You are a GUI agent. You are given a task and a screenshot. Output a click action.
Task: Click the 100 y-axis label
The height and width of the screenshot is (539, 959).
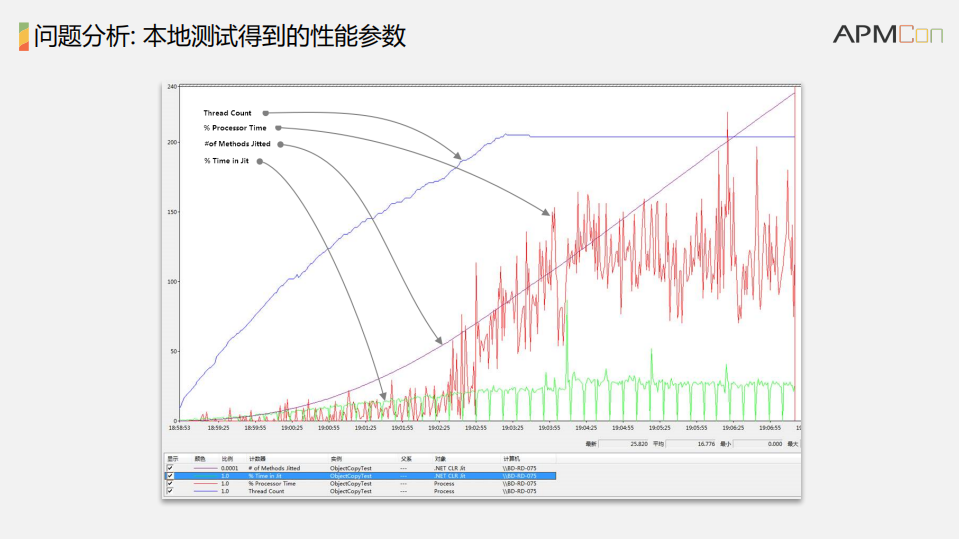point(172,281)
